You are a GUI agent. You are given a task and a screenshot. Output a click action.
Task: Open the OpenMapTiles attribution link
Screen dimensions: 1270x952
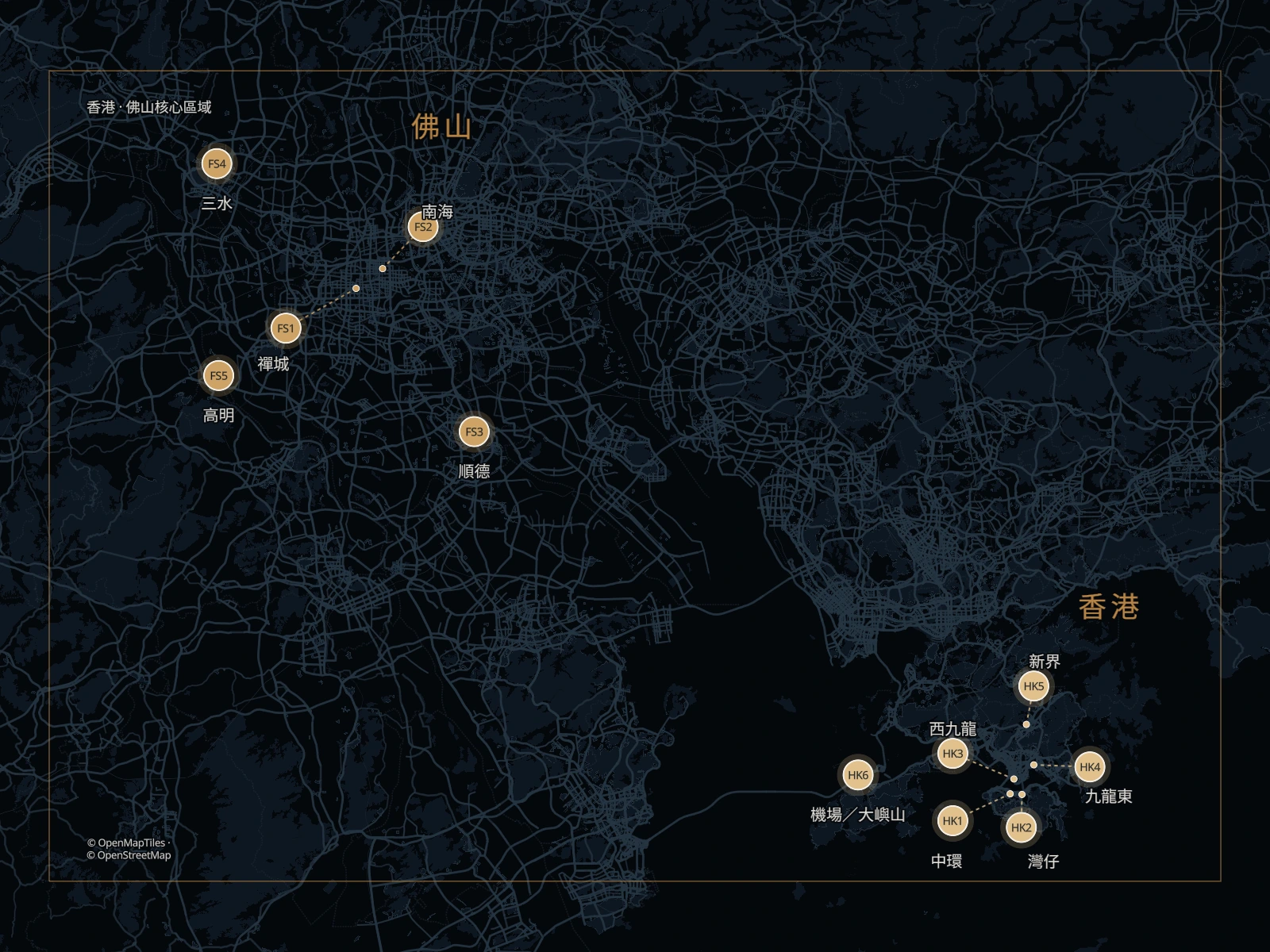pyautogui.click(x=126, y=843)
